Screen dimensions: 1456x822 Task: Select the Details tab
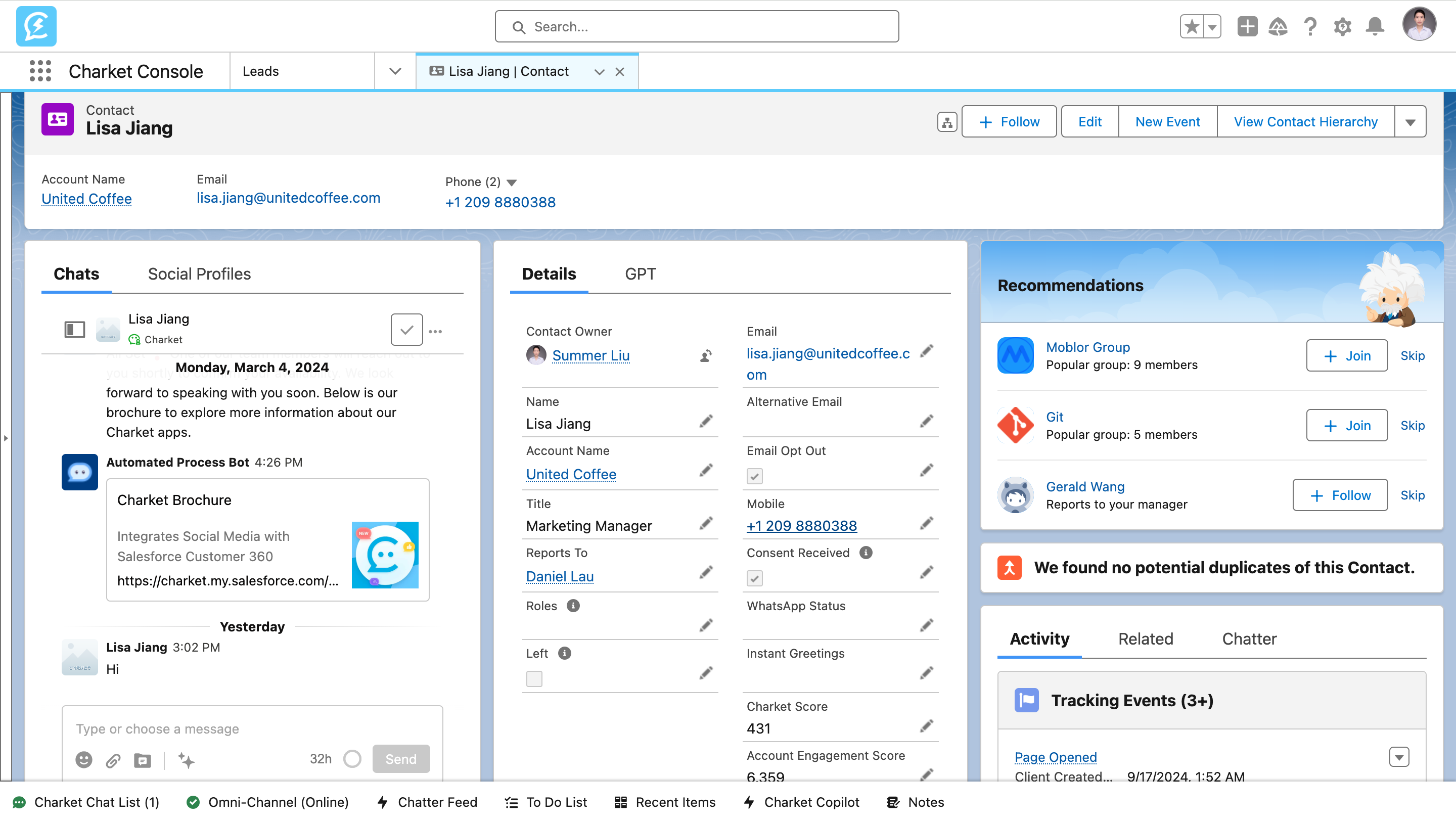[549, 273]
